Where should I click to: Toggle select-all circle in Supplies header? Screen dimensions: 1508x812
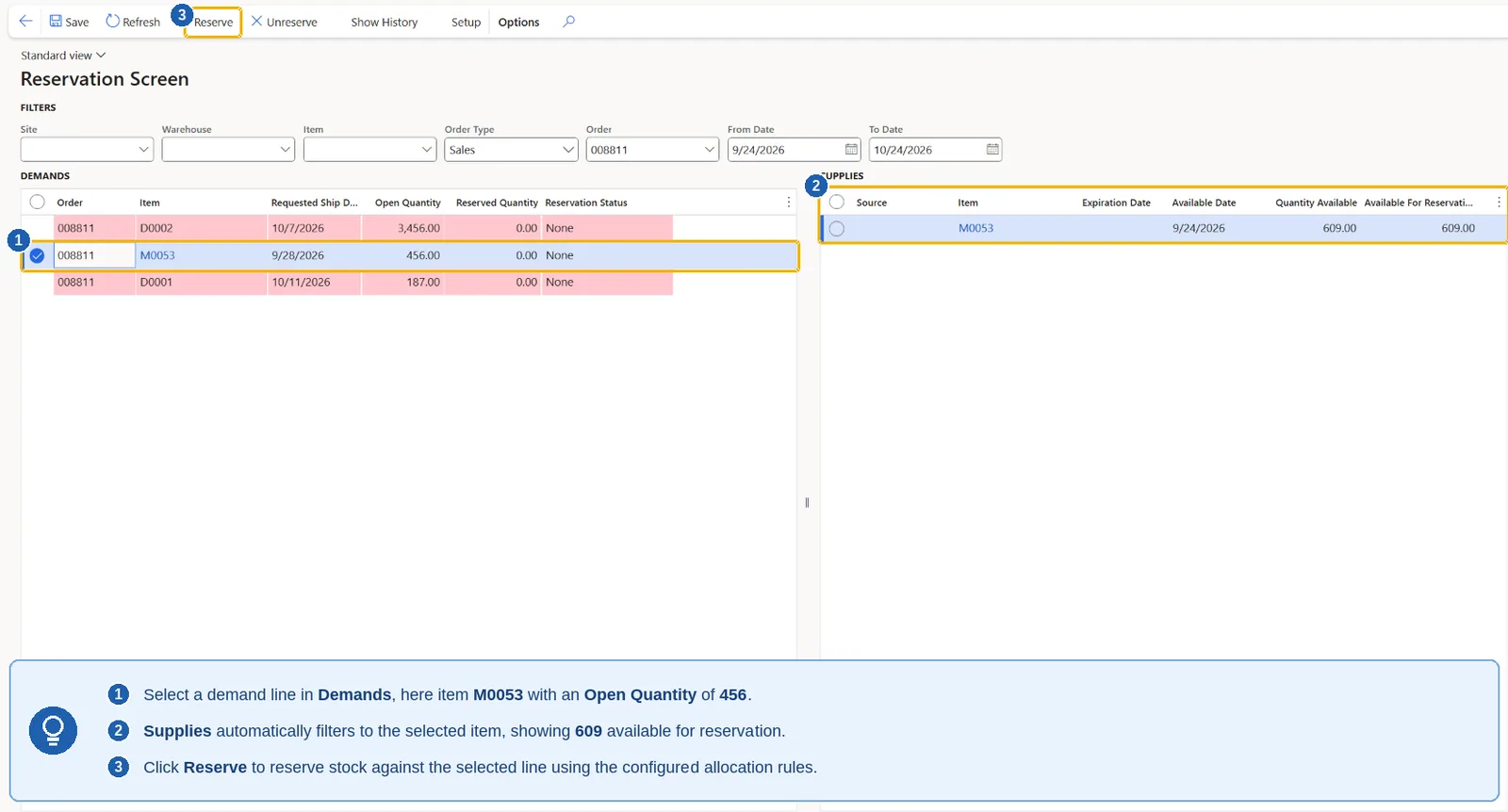click(837, 202)
